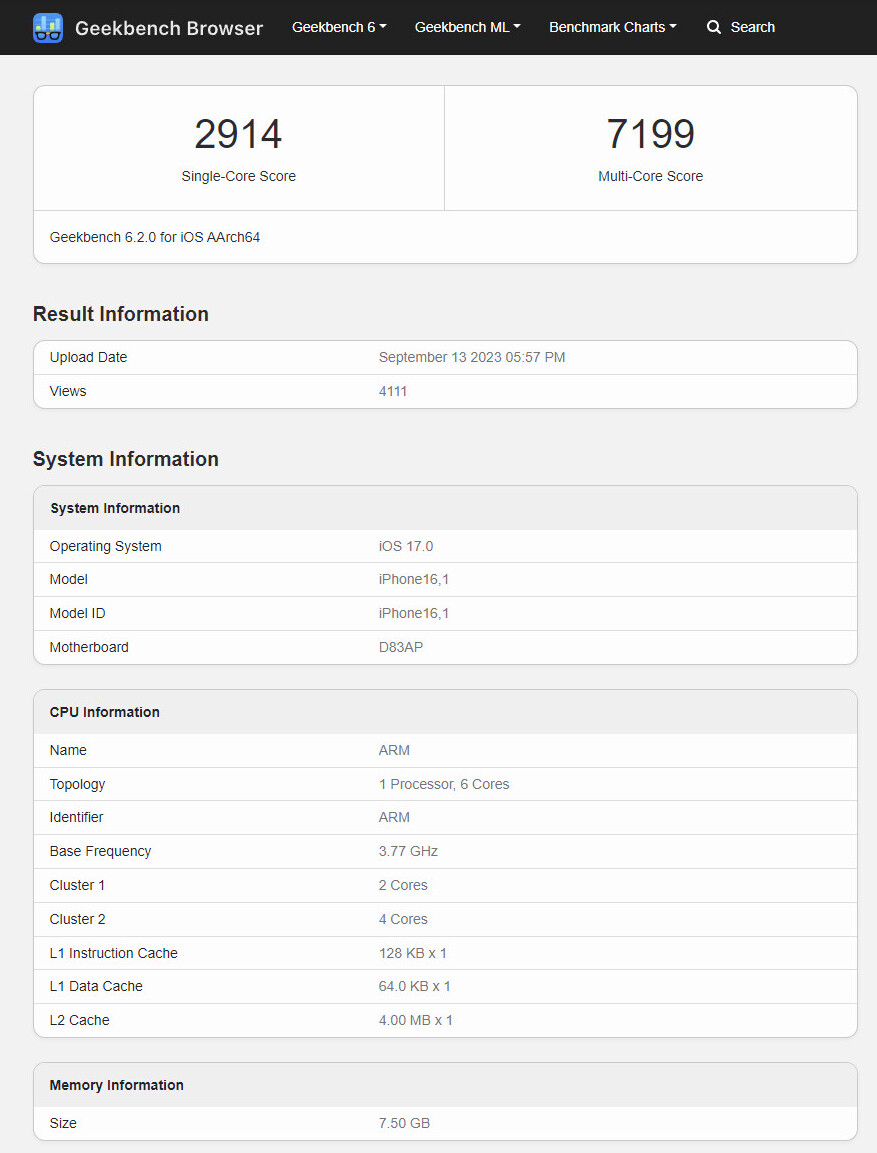This screenshot has height=1153, width=877.
Task: Click the Memory Size value 7.50 GB
Action: click(x=404, y=1123)
